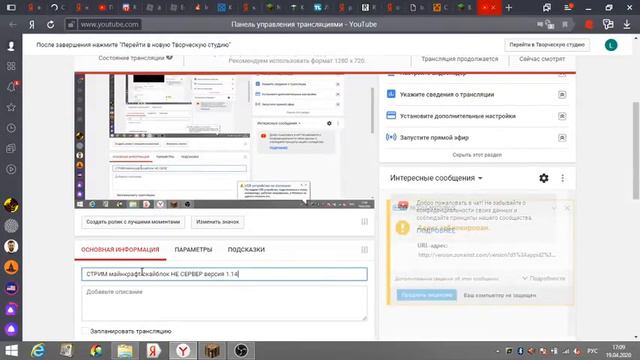Screen dimensions: 640x360
Task: Select the active red browser tab
Action: coord(489,8)
